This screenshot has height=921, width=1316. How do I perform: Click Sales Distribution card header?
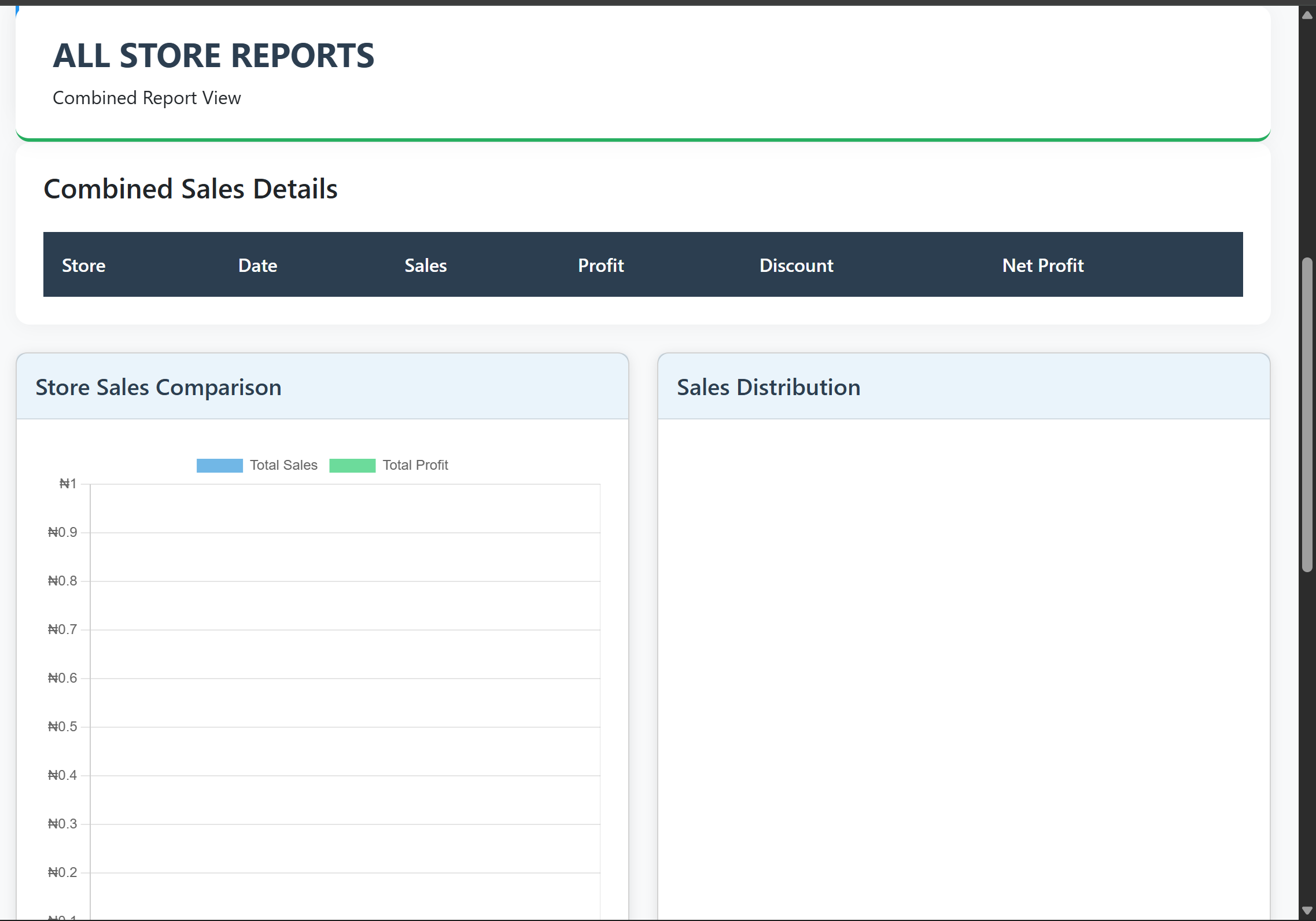(x=768, y=387)
